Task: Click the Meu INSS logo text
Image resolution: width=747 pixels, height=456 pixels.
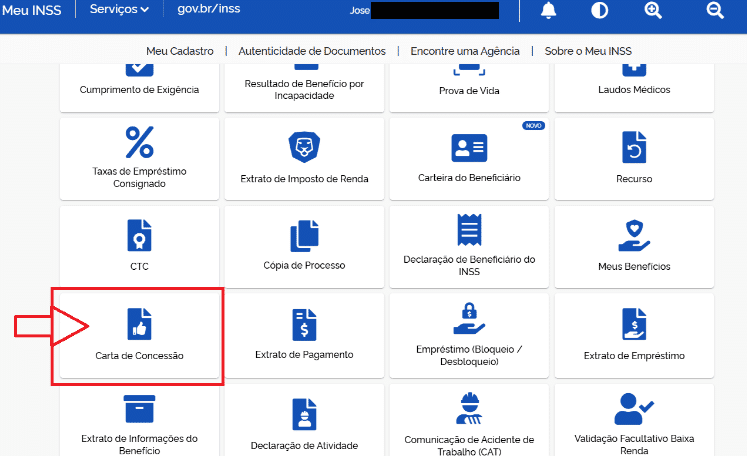Action: 31,9
